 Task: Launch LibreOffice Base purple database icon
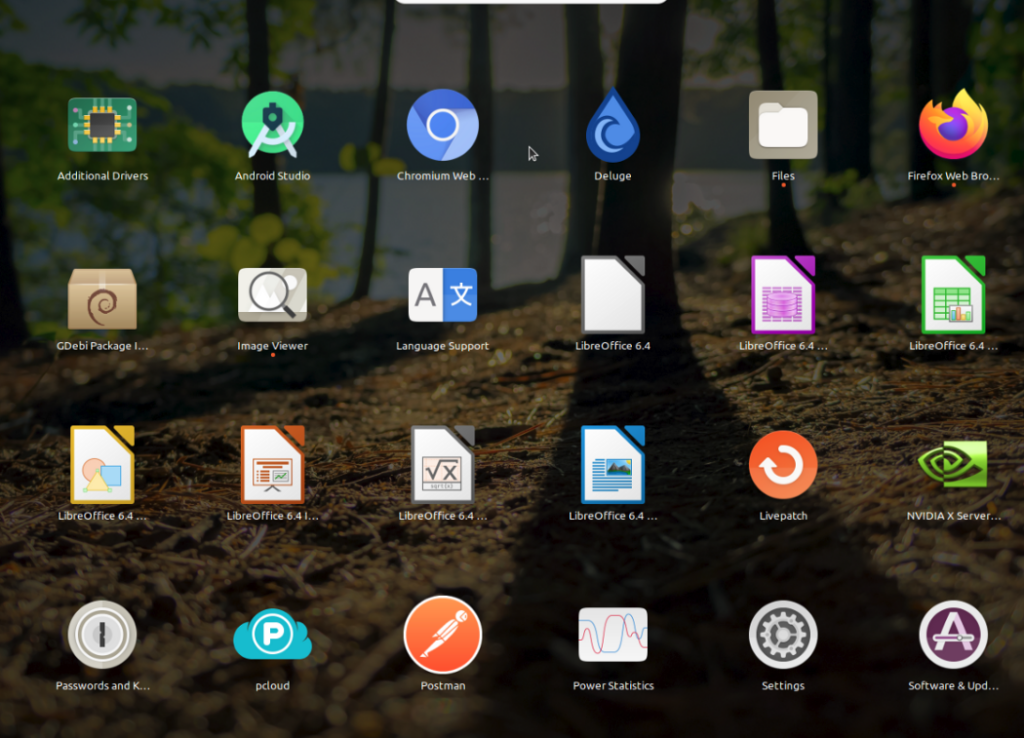click(x=783, y=295)
